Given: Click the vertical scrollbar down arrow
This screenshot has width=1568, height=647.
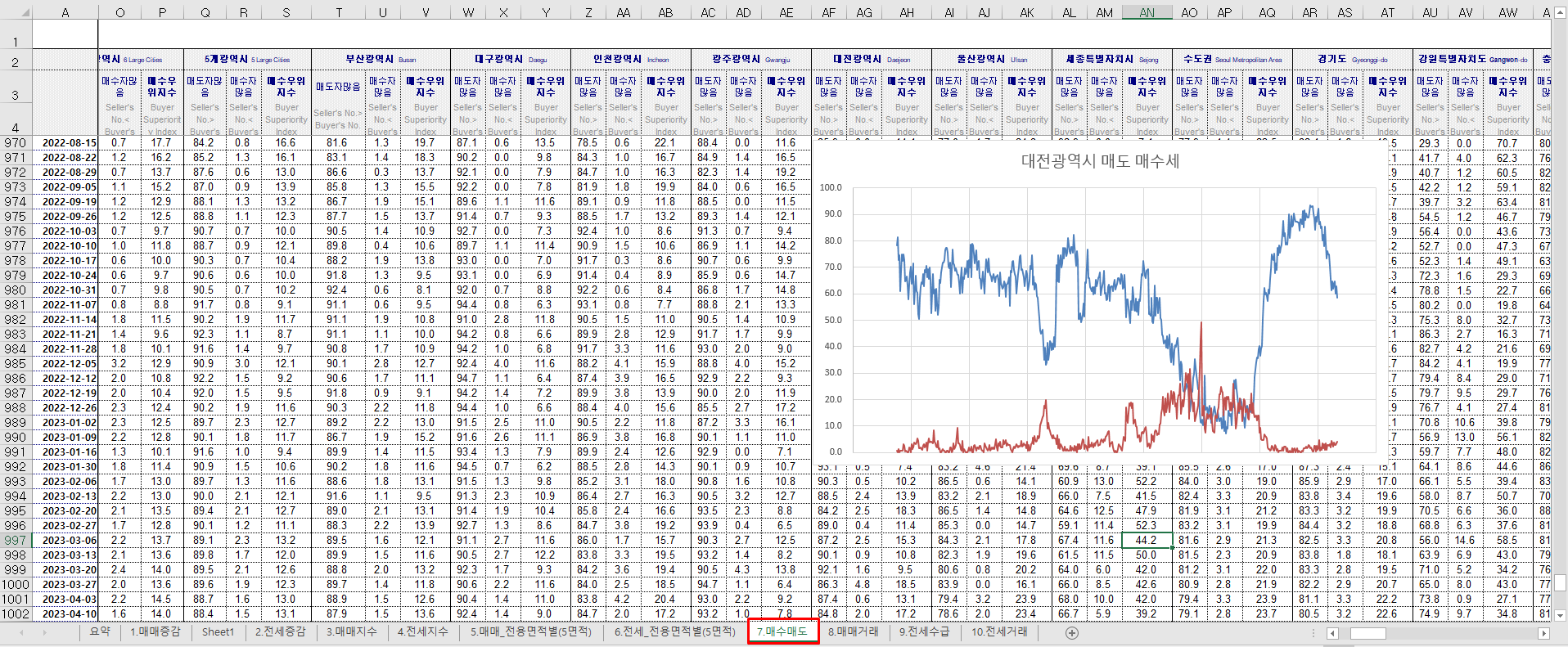Looking at the screenshot, I should [1560, 615].
